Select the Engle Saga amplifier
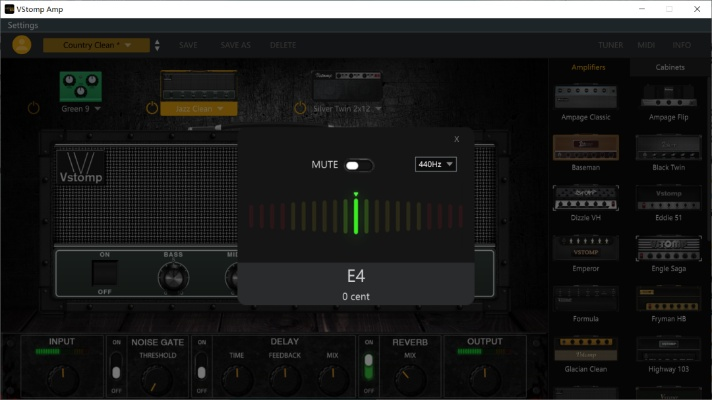This screenshot has width=712, height=400. (669, 247)
